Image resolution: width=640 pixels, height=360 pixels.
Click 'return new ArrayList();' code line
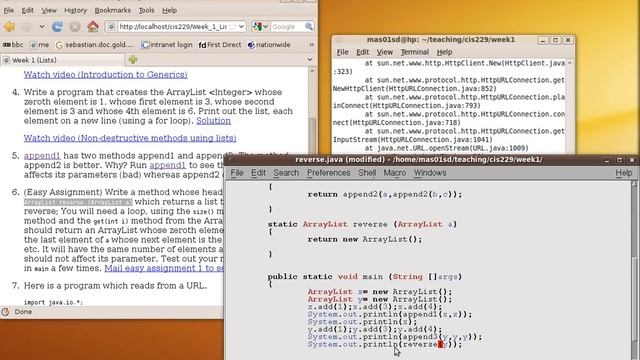pos(365,240)
